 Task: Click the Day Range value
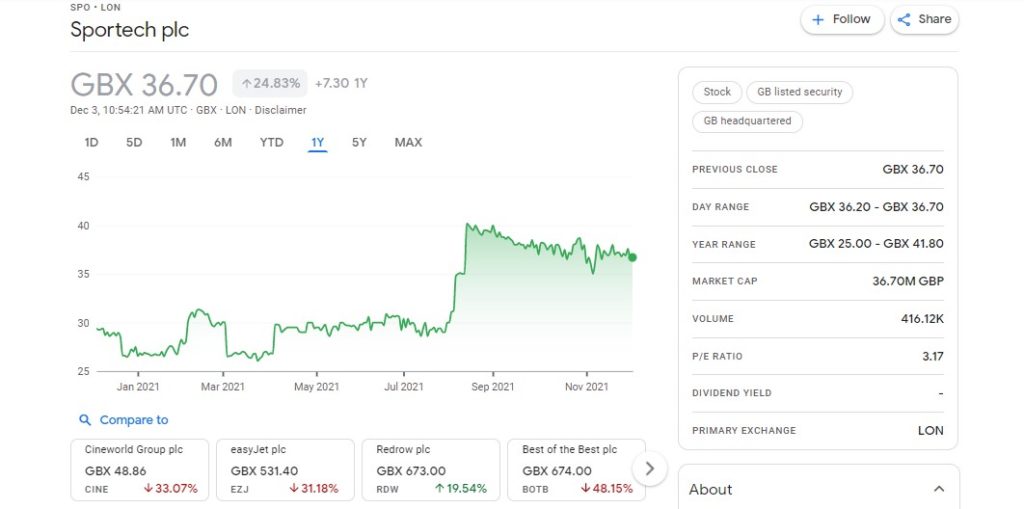[x=876, y=206]
